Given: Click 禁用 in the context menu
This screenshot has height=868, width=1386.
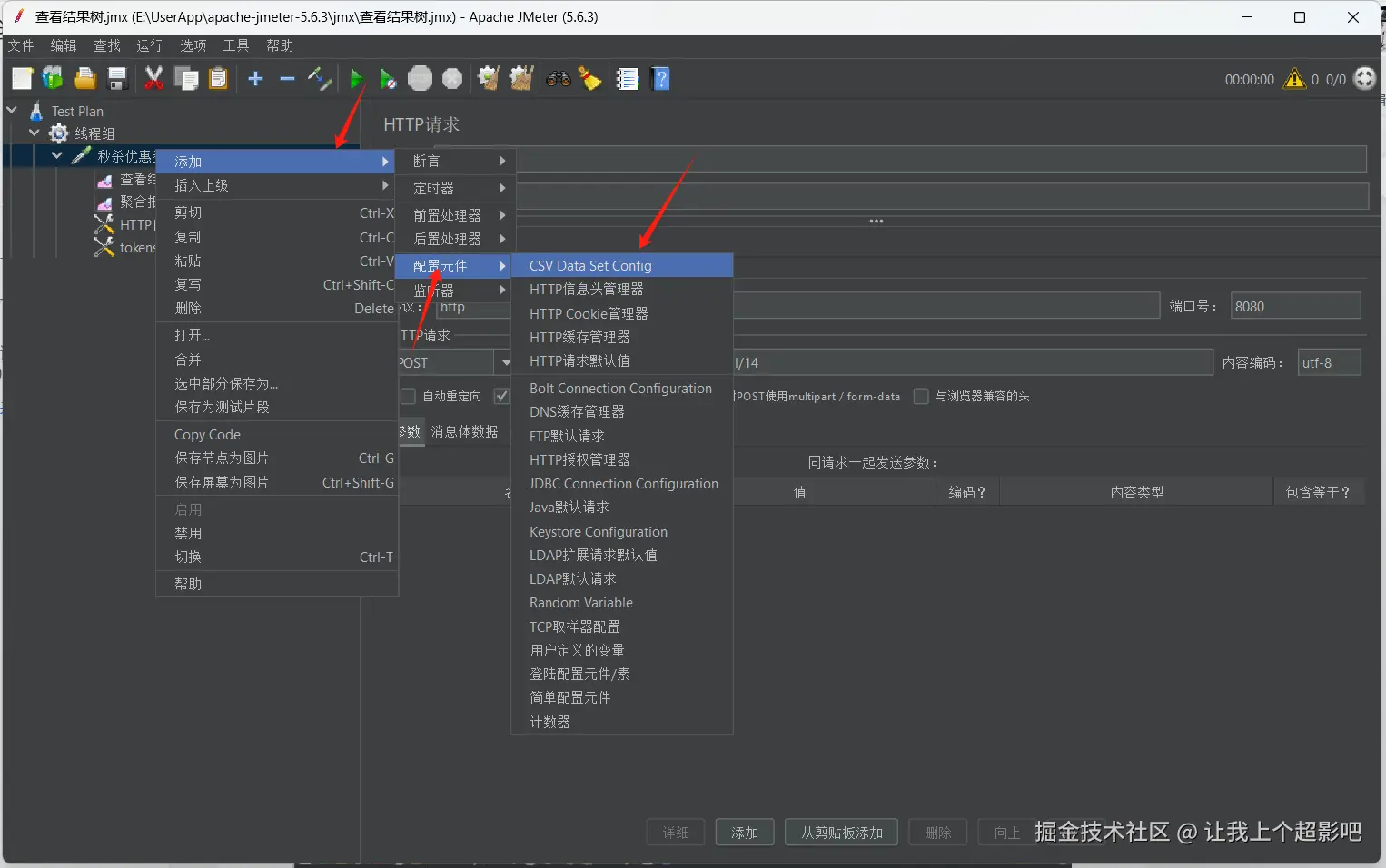Looking at the screenshot, I should coord(277,533).
